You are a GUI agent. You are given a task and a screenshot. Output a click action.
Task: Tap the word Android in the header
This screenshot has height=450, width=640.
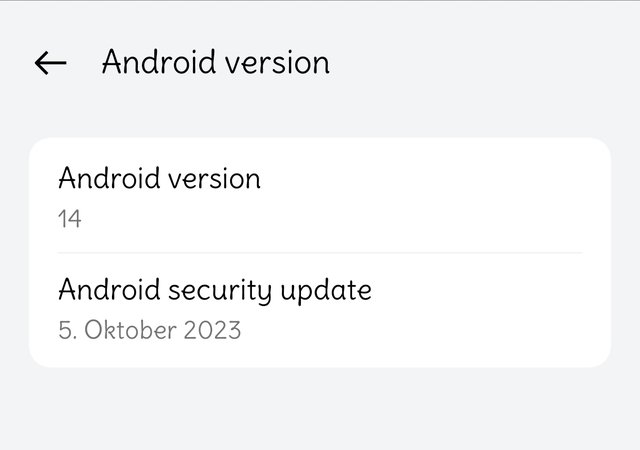point(159,62)
